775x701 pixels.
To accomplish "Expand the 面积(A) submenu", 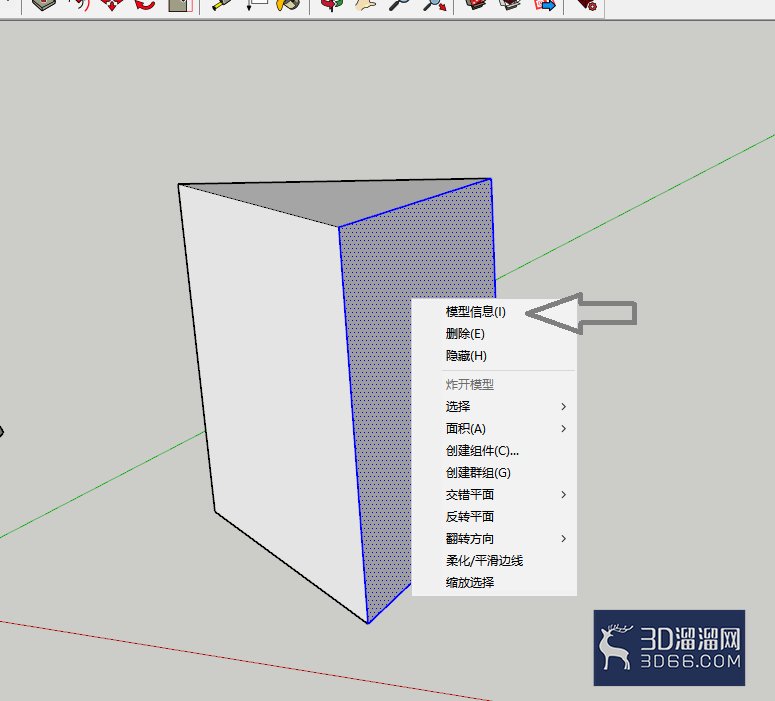I will [x=494, y=429].
